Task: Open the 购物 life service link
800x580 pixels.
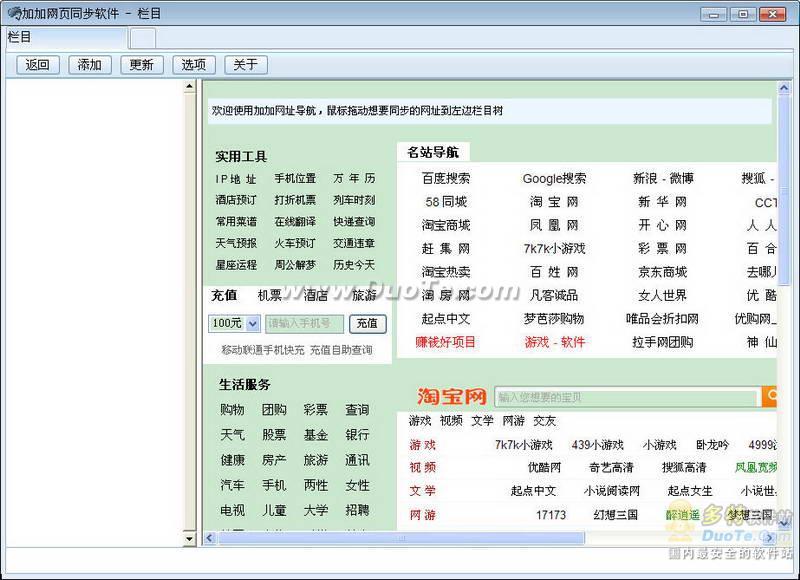Action: tap(232, 410)
